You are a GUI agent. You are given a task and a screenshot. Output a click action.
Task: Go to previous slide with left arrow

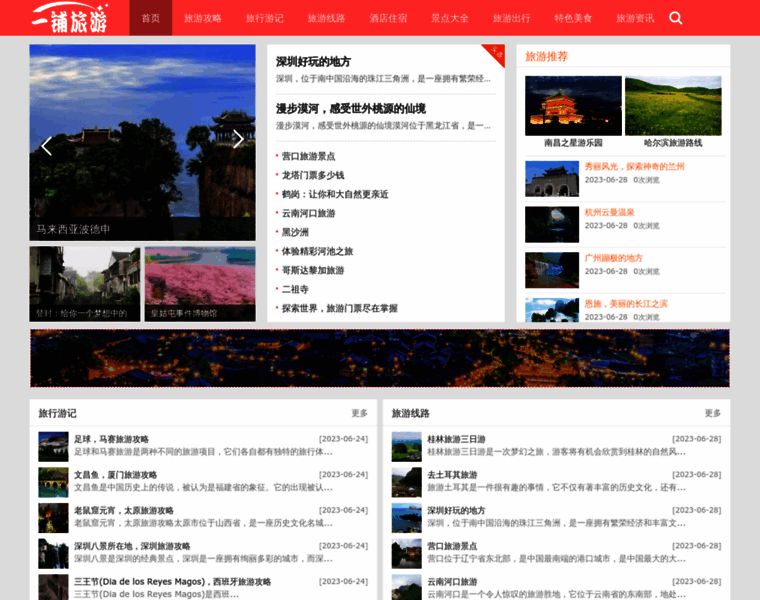(47, 146)
